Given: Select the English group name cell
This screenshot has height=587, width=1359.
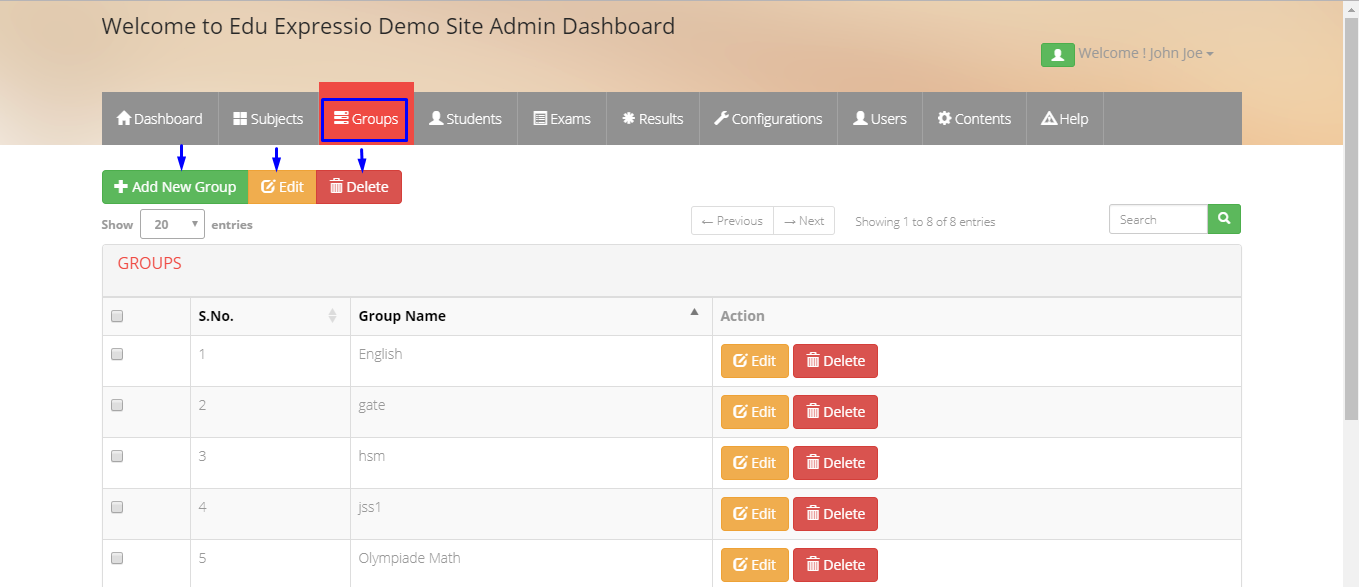Looking at the screenshot, I should pyautogui.click(x=531, y=361).
